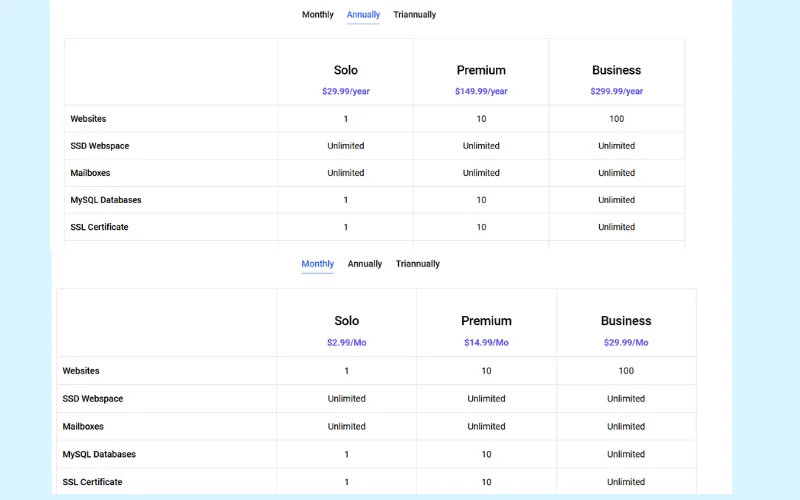Click MySQL Databases label in monthly table
The height and width of the screenshot is (500, 800).
99,454
